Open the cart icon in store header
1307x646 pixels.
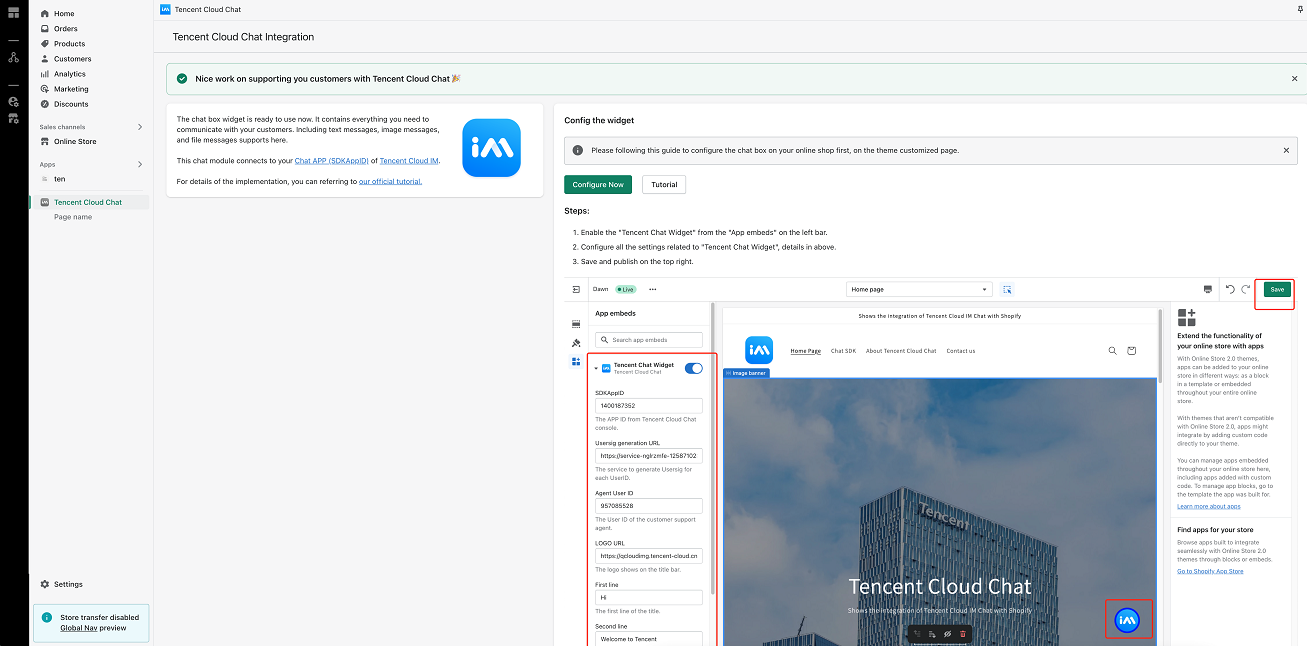[x=1132, y=351]
